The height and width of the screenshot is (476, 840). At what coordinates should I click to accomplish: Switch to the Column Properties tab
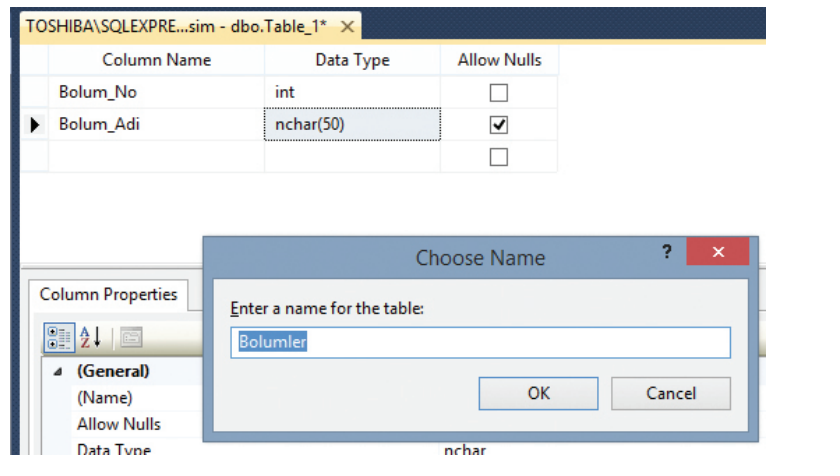pyautogui.click(x=108, y=294)
